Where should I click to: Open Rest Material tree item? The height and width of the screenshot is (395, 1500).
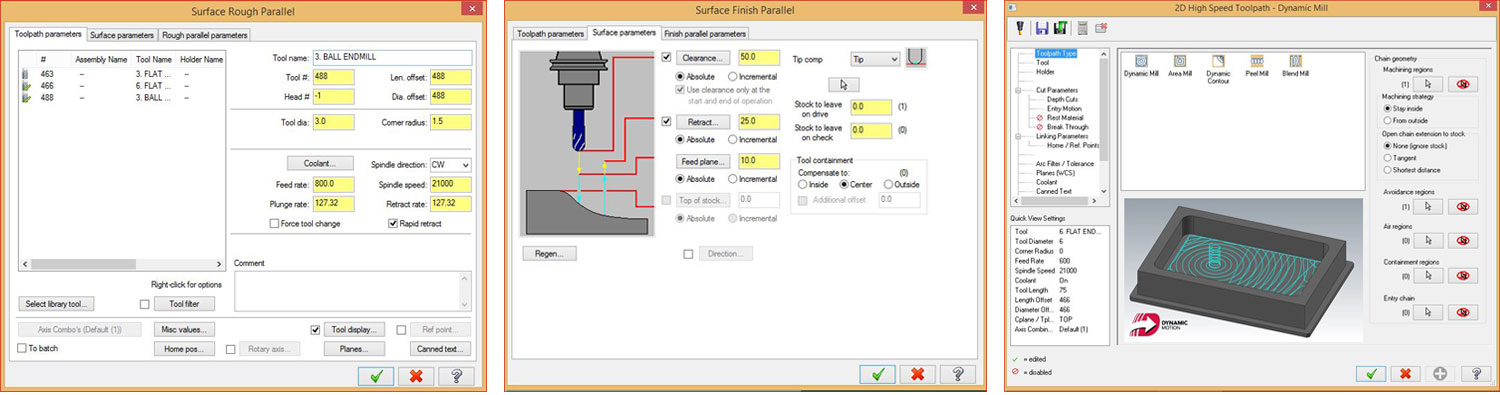[1066, 118]
